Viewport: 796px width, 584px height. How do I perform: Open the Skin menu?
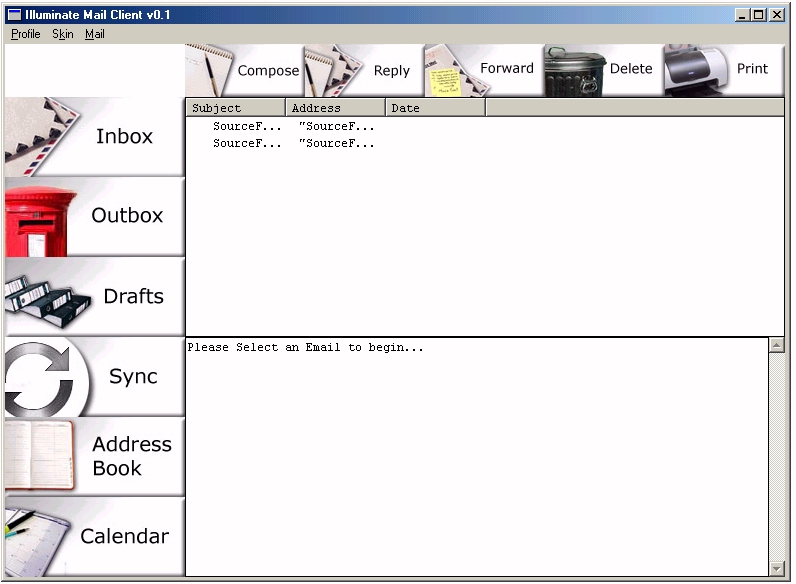[63, 34]
